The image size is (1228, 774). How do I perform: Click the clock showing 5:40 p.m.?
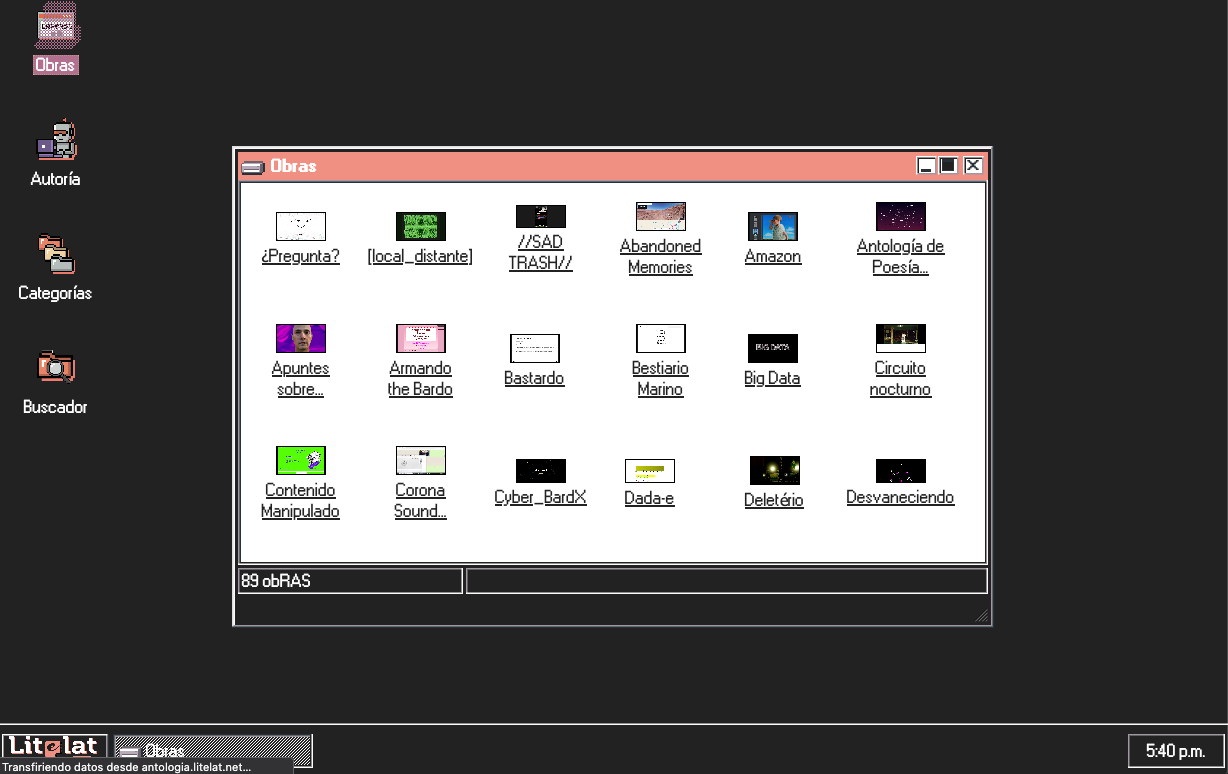click(1175, 750)
